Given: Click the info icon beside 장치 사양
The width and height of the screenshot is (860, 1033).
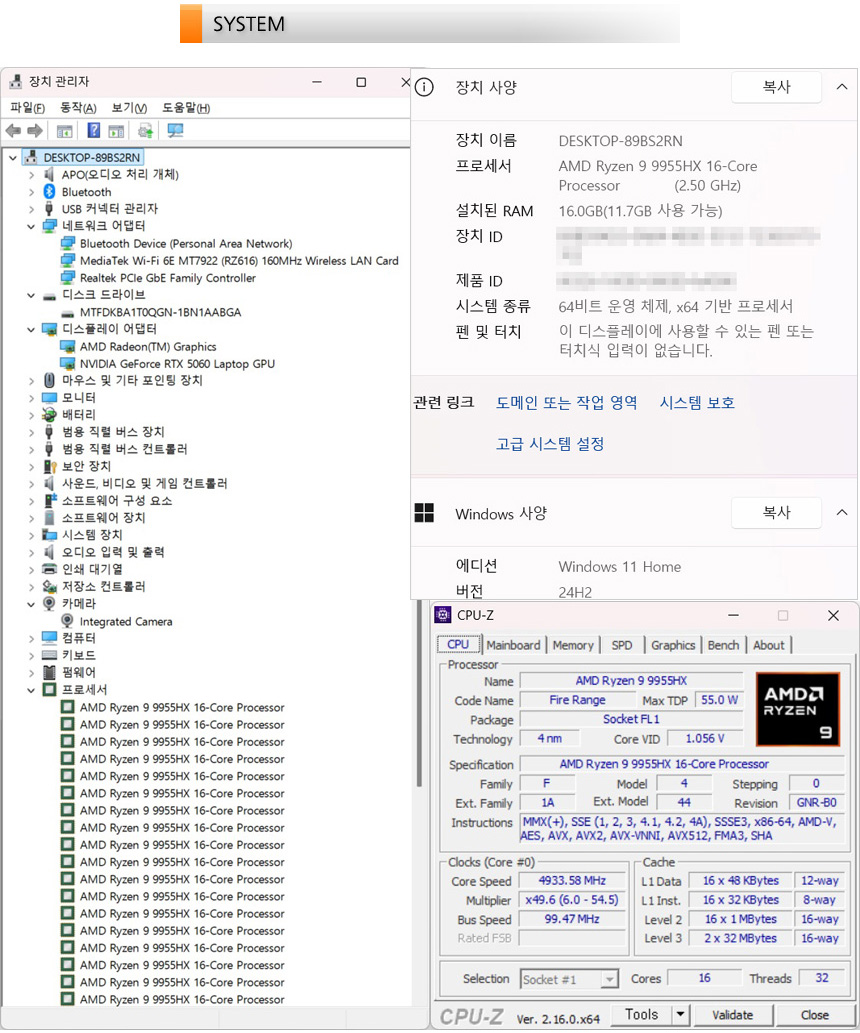Looking at the screenshot, I should 424,87.
